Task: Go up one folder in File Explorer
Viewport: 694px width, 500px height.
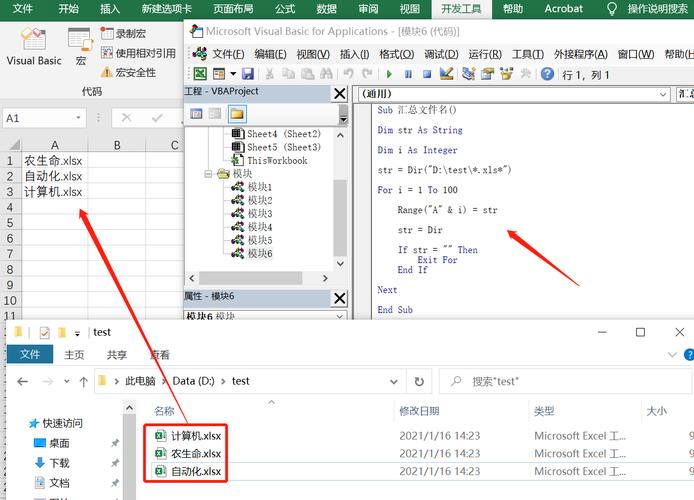Action: [83, 381]
